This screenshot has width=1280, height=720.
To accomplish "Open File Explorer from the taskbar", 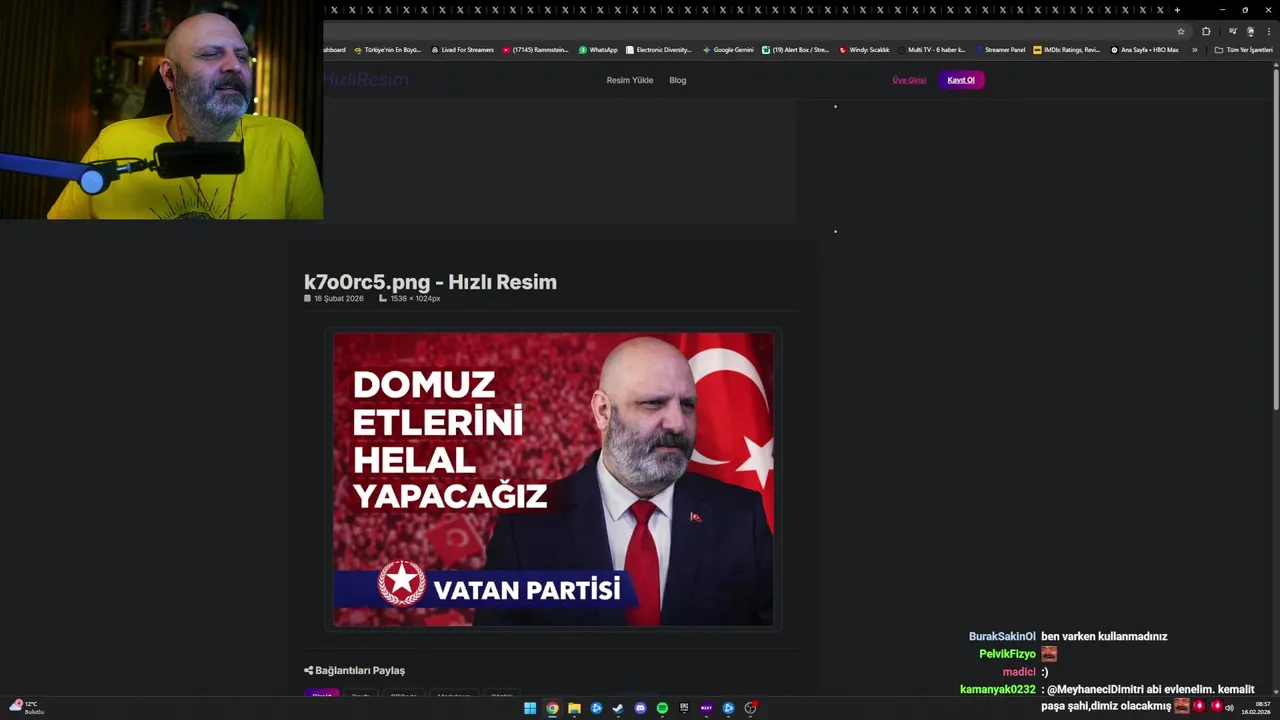I will pos(574,708).
